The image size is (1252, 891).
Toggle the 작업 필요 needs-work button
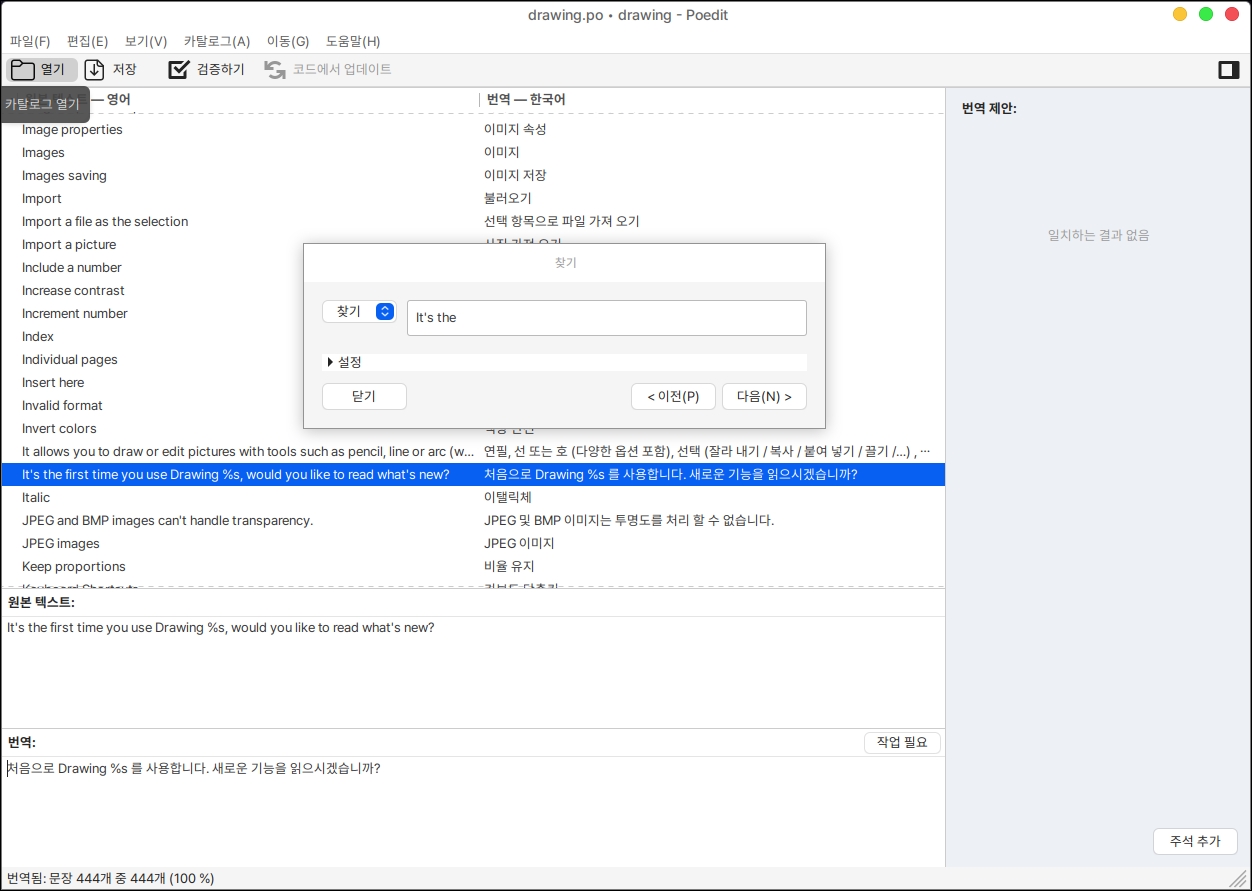[x=901, y=743]
